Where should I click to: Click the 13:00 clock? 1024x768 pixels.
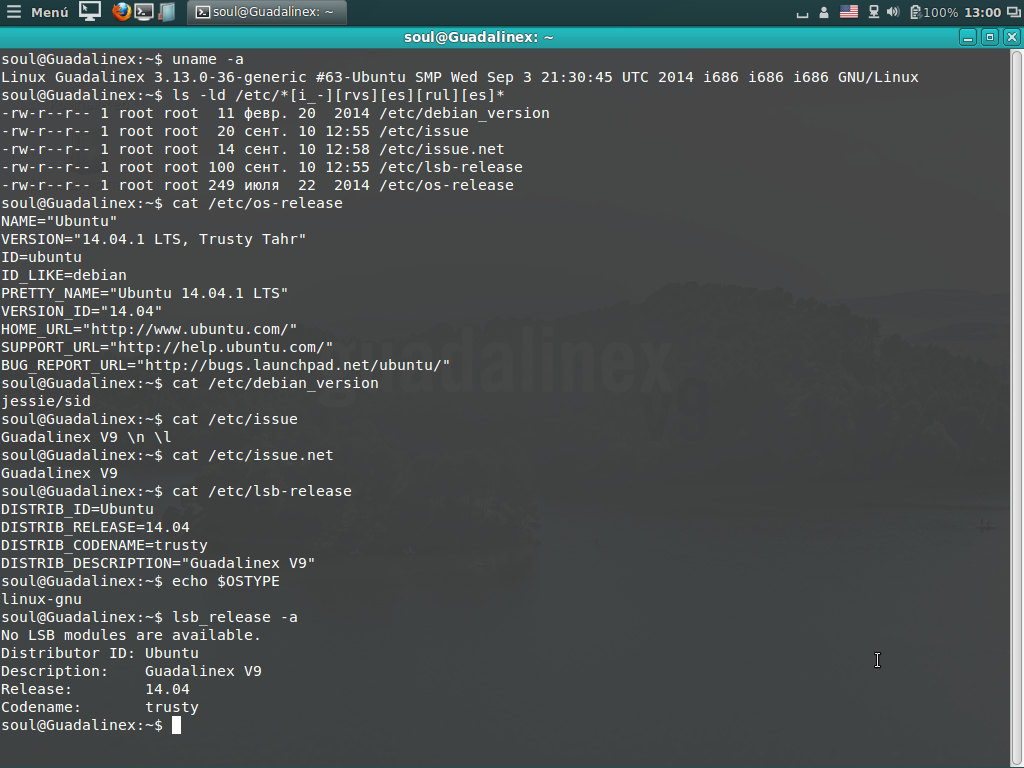click(982, 12)
